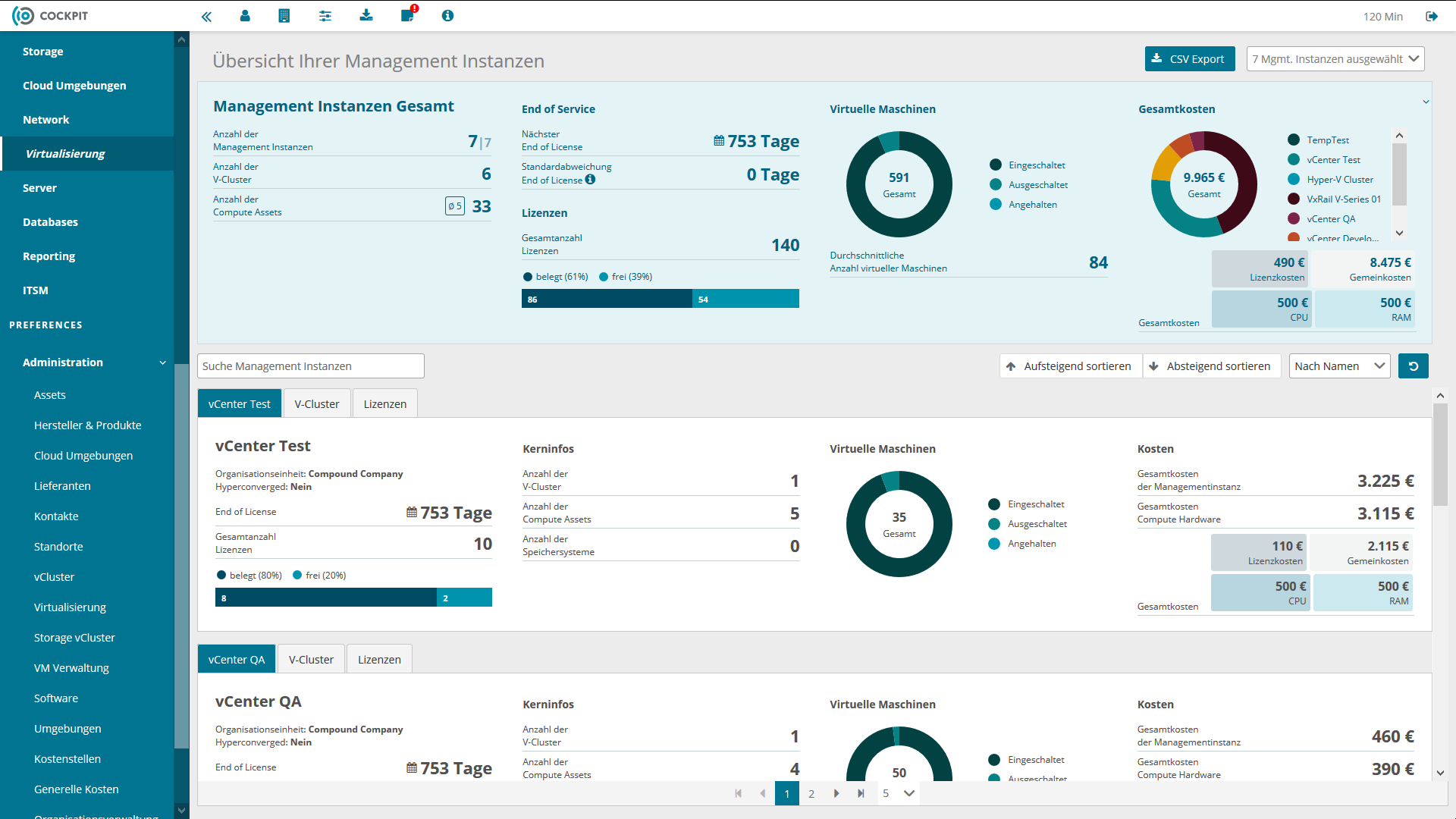Click the CPU 500 € cost tile in summary

[x=1262, y=309]
